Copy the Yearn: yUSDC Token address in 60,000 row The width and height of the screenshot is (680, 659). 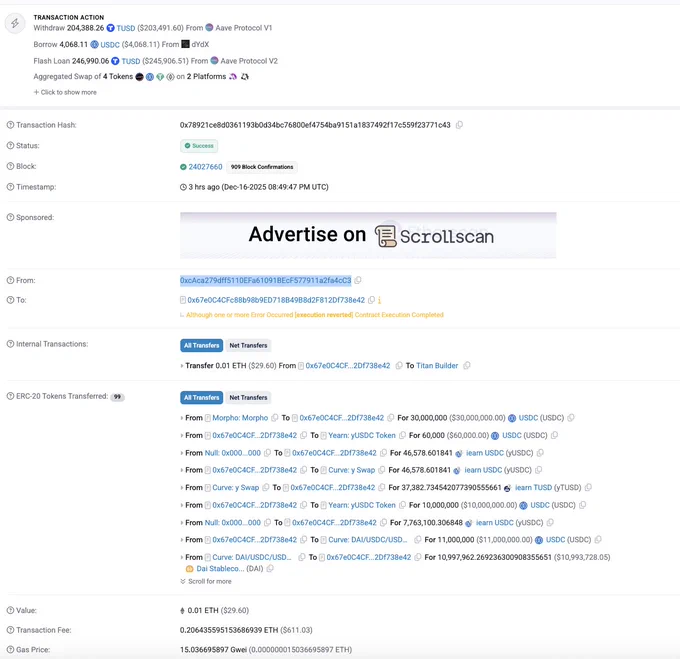pyautogui.click(x=402, y=435)
